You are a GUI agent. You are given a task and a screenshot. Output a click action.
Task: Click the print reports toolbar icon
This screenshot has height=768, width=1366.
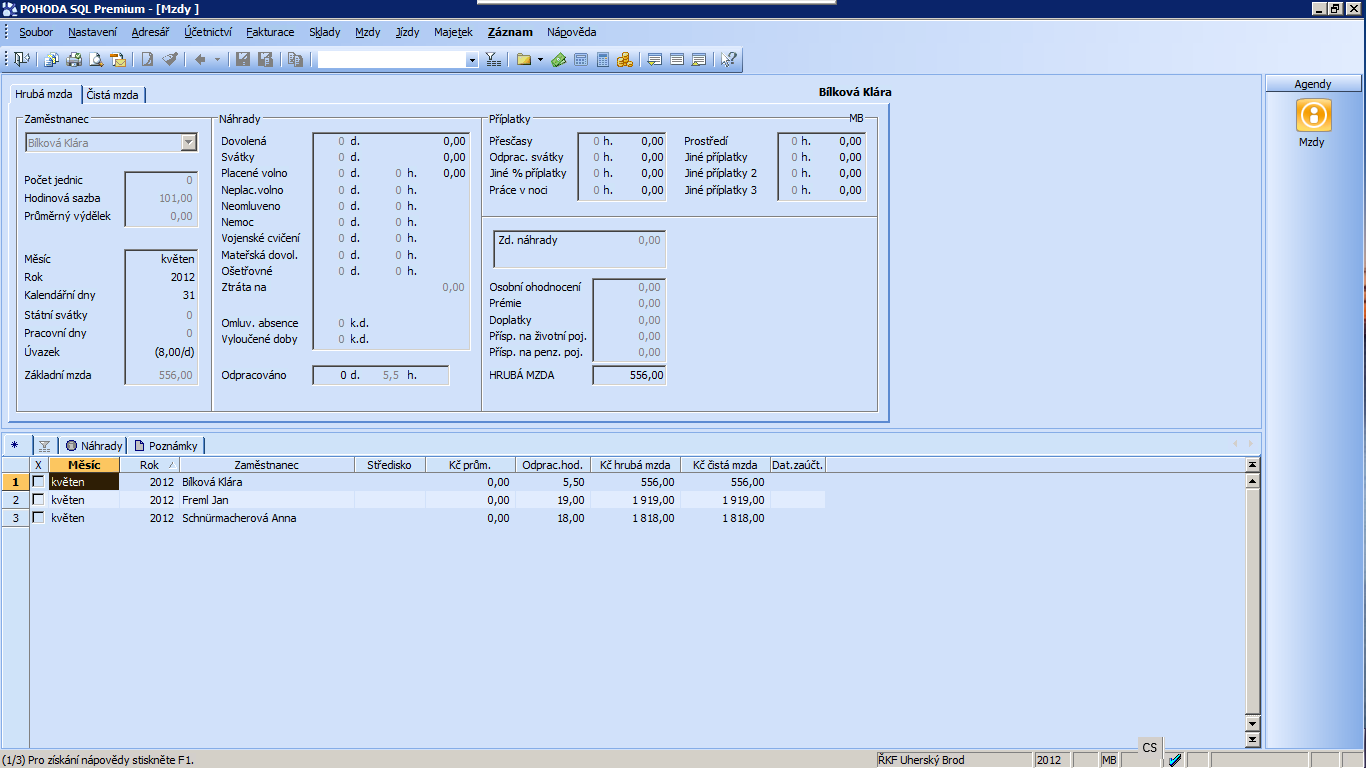pos(52,60)
